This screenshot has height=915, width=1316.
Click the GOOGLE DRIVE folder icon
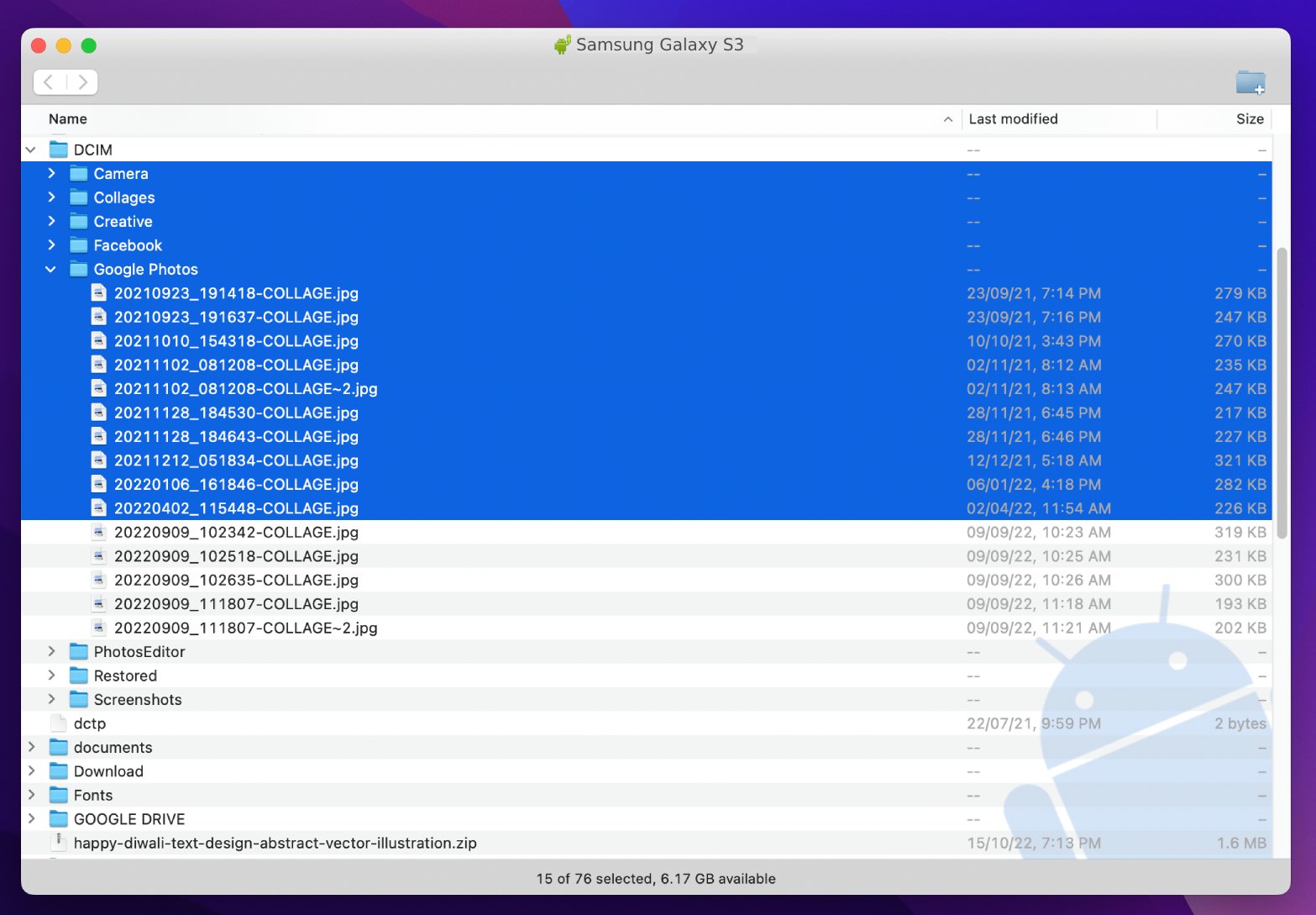pyautogui.click(x=58, y=819)
